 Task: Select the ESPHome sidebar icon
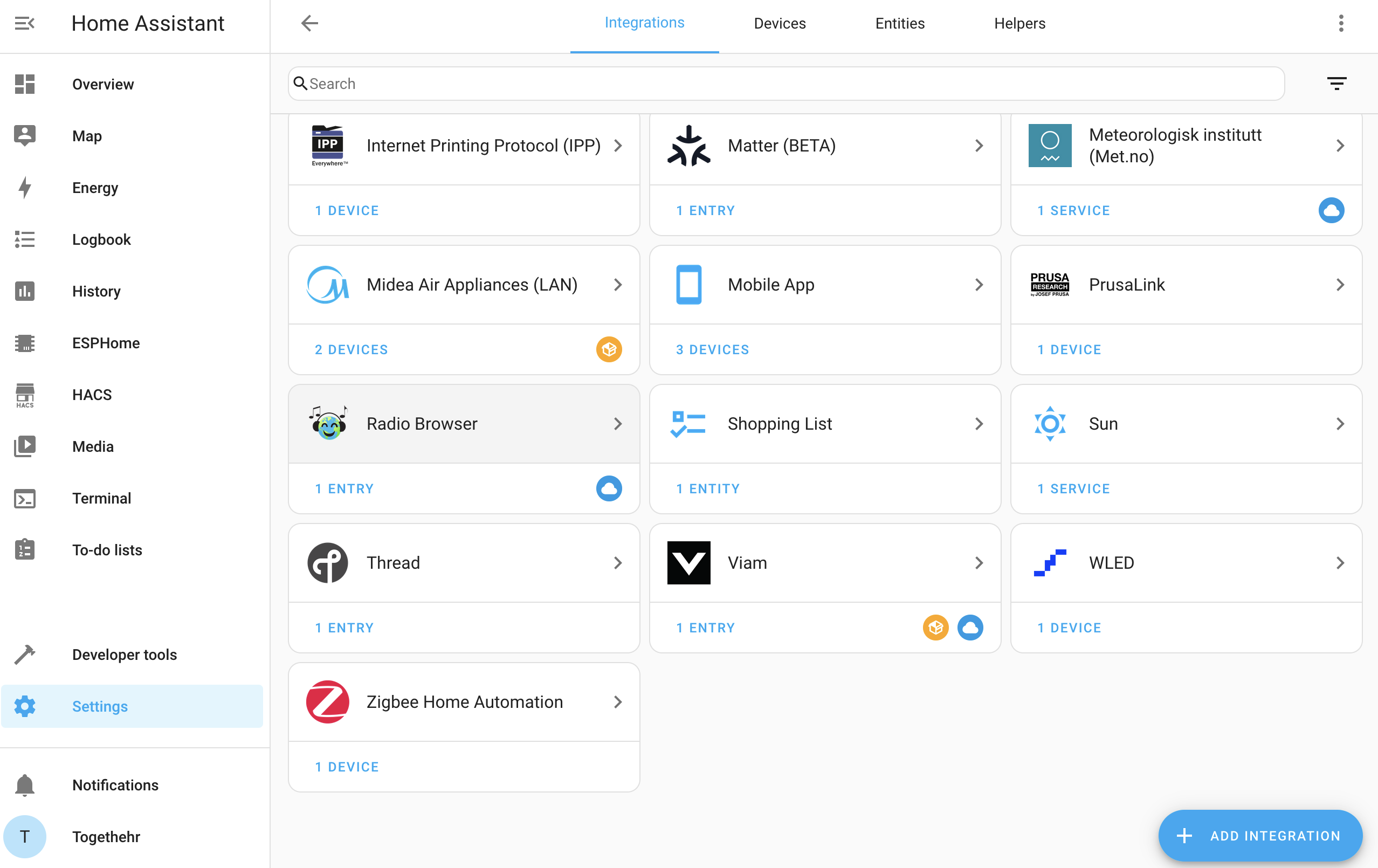[x=25, y=342]
